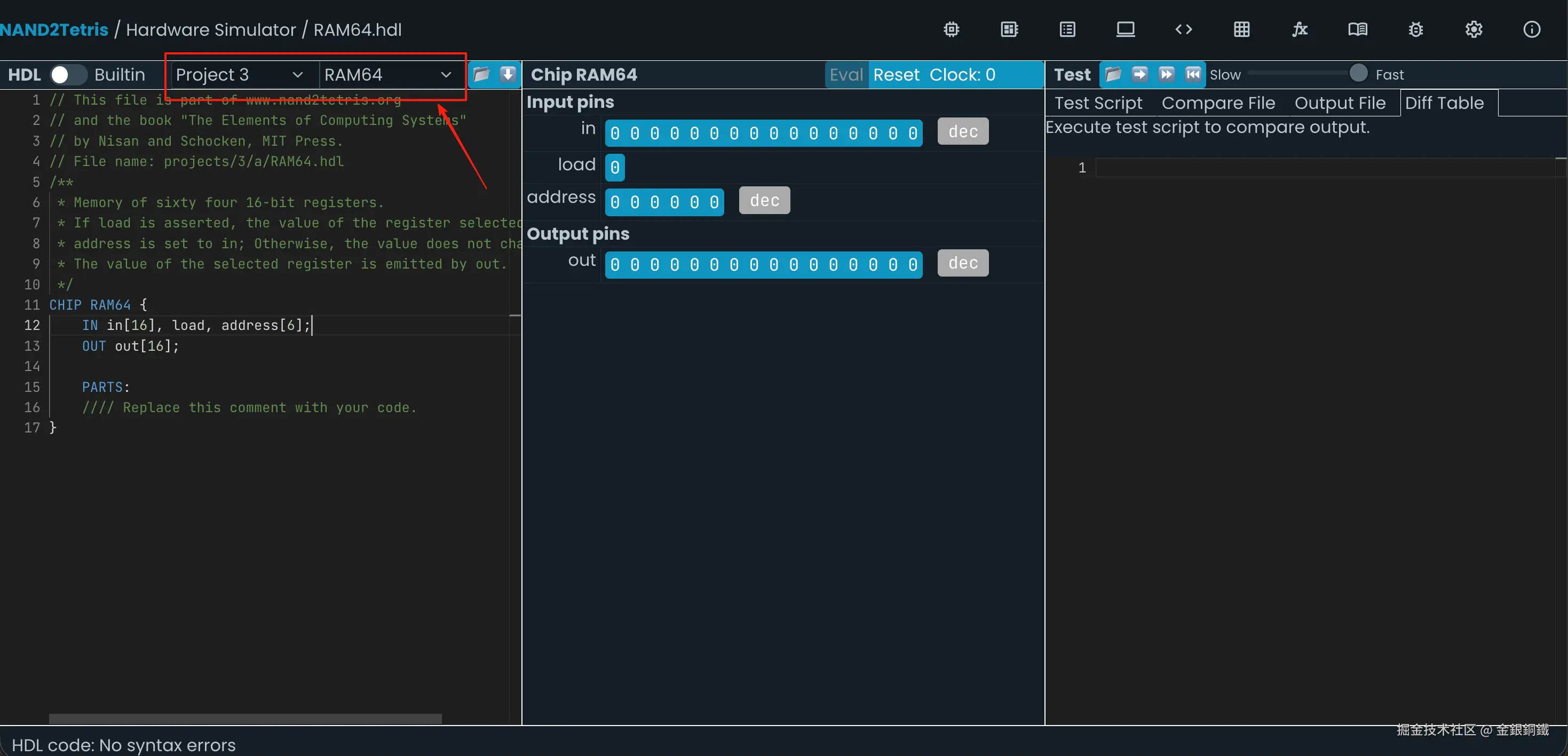Adjust the Slow/Fast test speed slider
This screenshot has height=756, width=1568.
pyautogui.click(x=1357, y=74)
